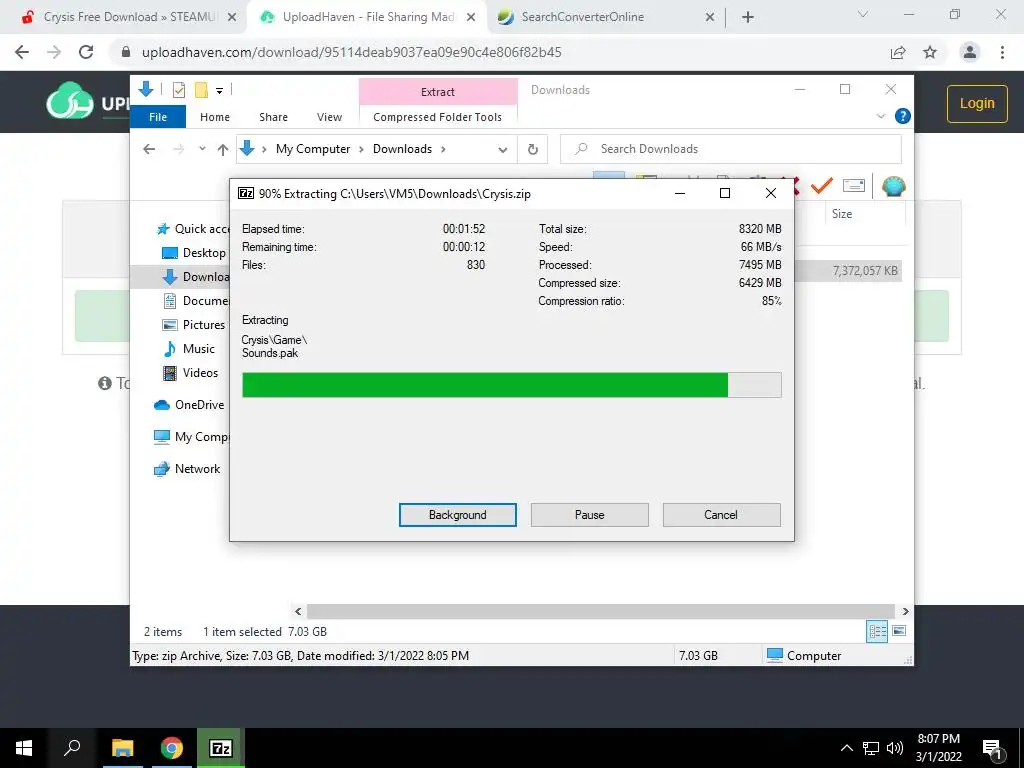Open Customize Quick Access Toolbar dropdown
This screenshot has width=1024, height=768.
point(220,91)
